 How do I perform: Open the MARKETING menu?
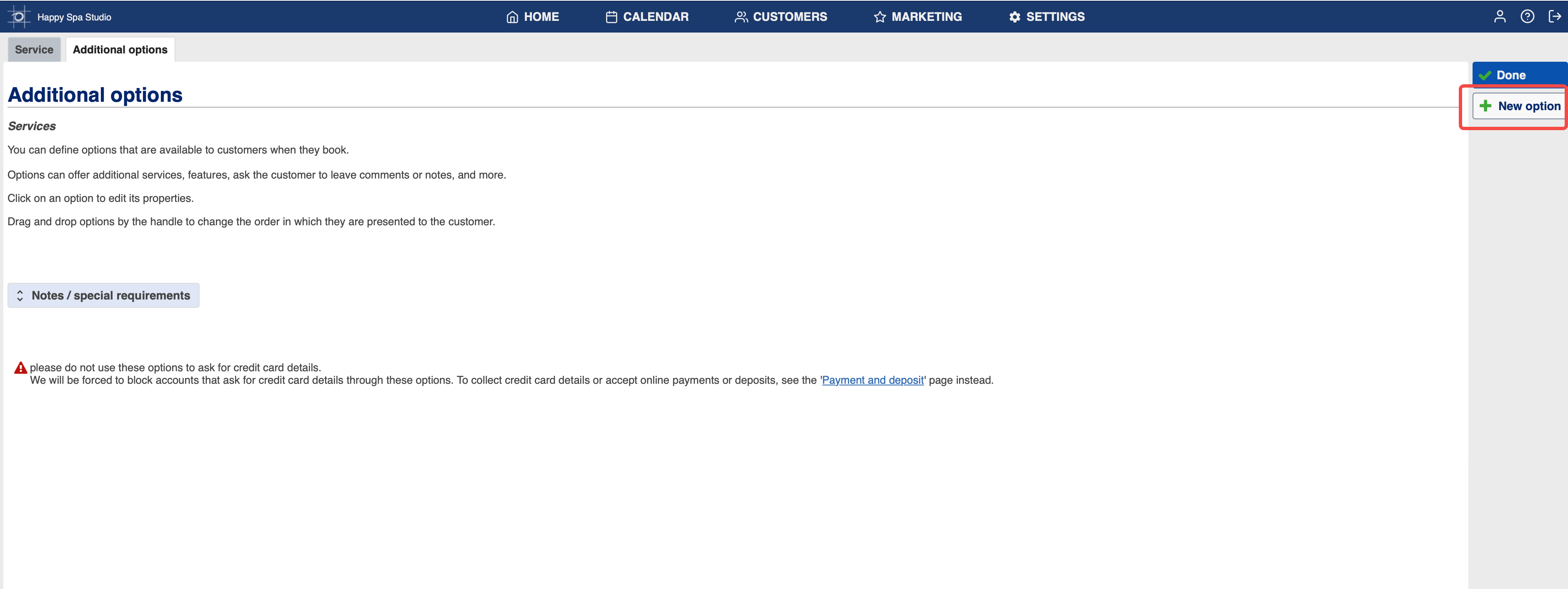(918, 17)
